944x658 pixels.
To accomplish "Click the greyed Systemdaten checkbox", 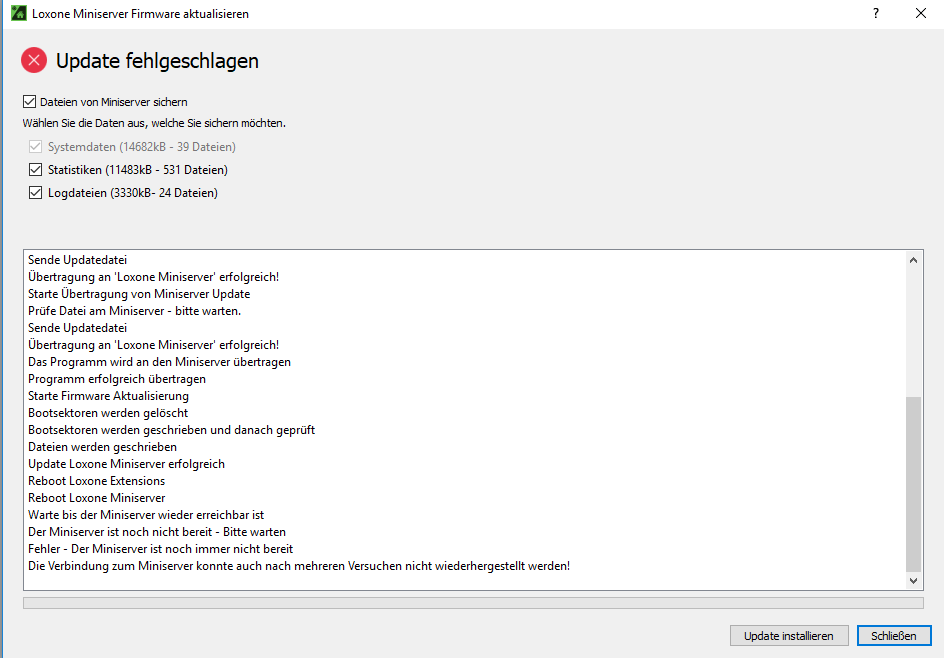I will 36,146.
